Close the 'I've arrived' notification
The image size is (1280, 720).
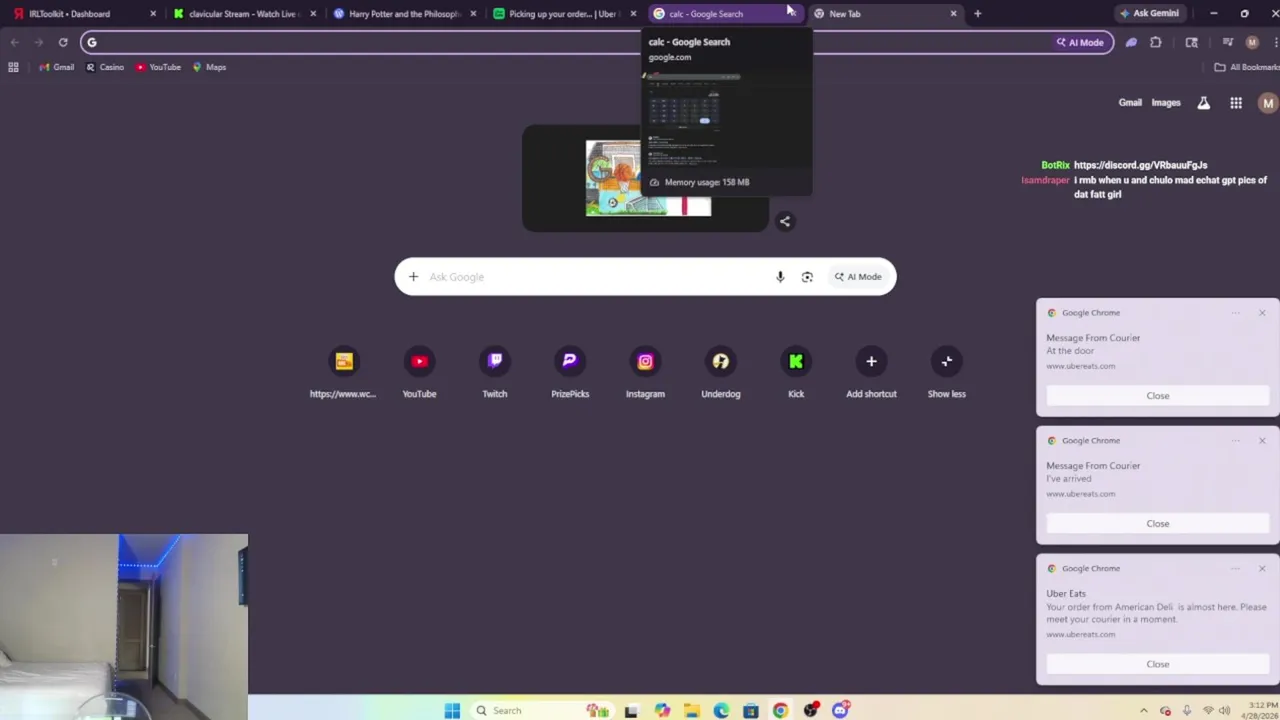pos(1157,524)
